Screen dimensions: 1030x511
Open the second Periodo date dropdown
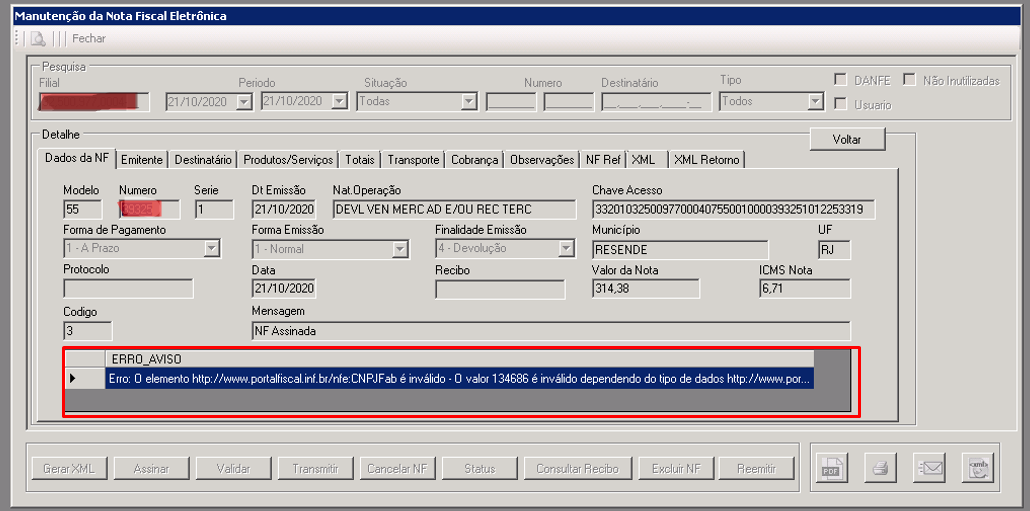point(340,102)
